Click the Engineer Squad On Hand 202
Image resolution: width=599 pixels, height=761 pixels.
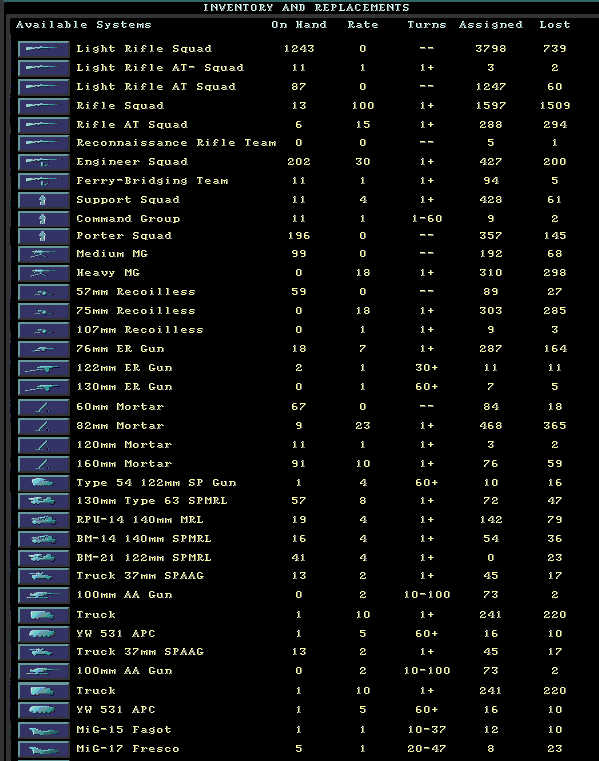point(299,162)
